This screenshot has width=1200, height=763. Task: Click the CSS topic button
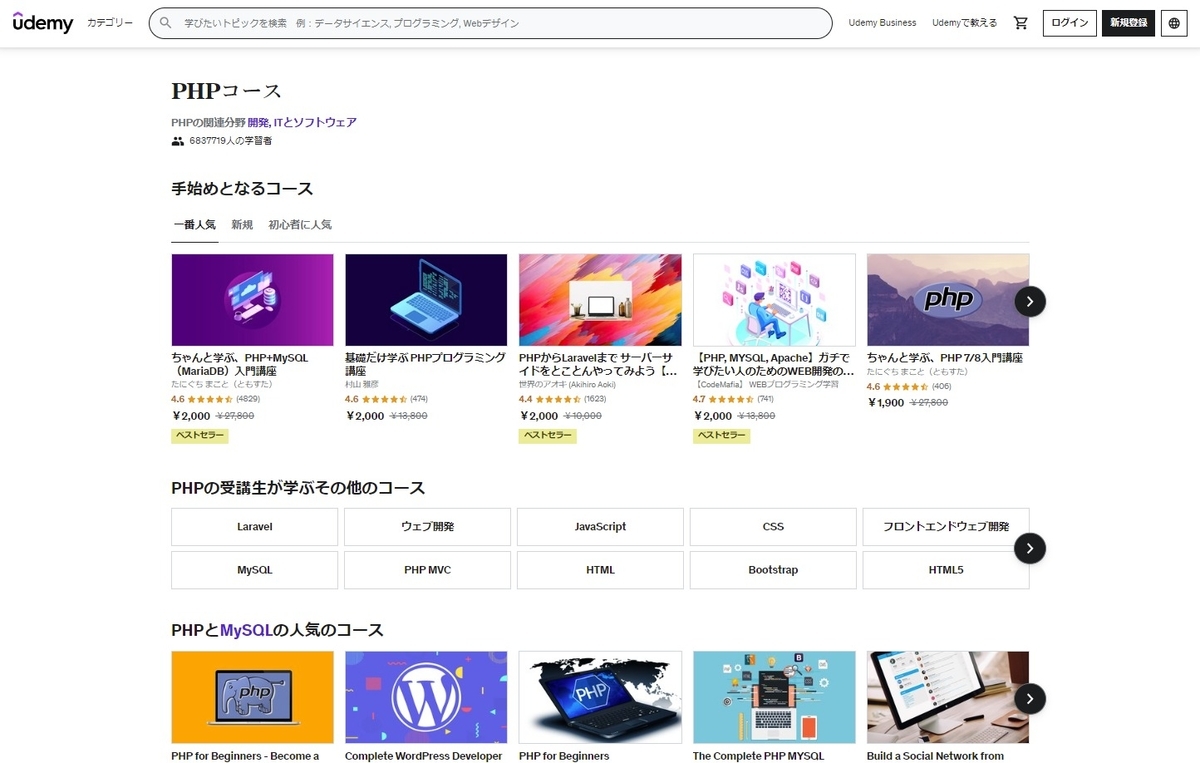point(773,526)
